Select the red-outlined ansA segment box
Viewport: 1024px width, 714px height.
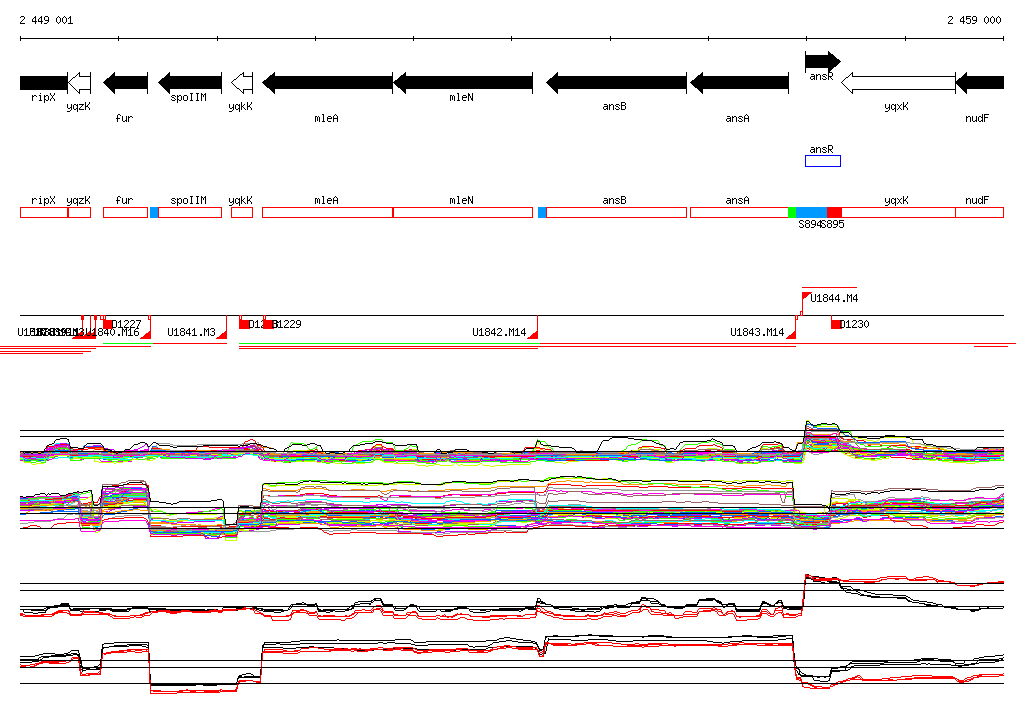[739, 212]
